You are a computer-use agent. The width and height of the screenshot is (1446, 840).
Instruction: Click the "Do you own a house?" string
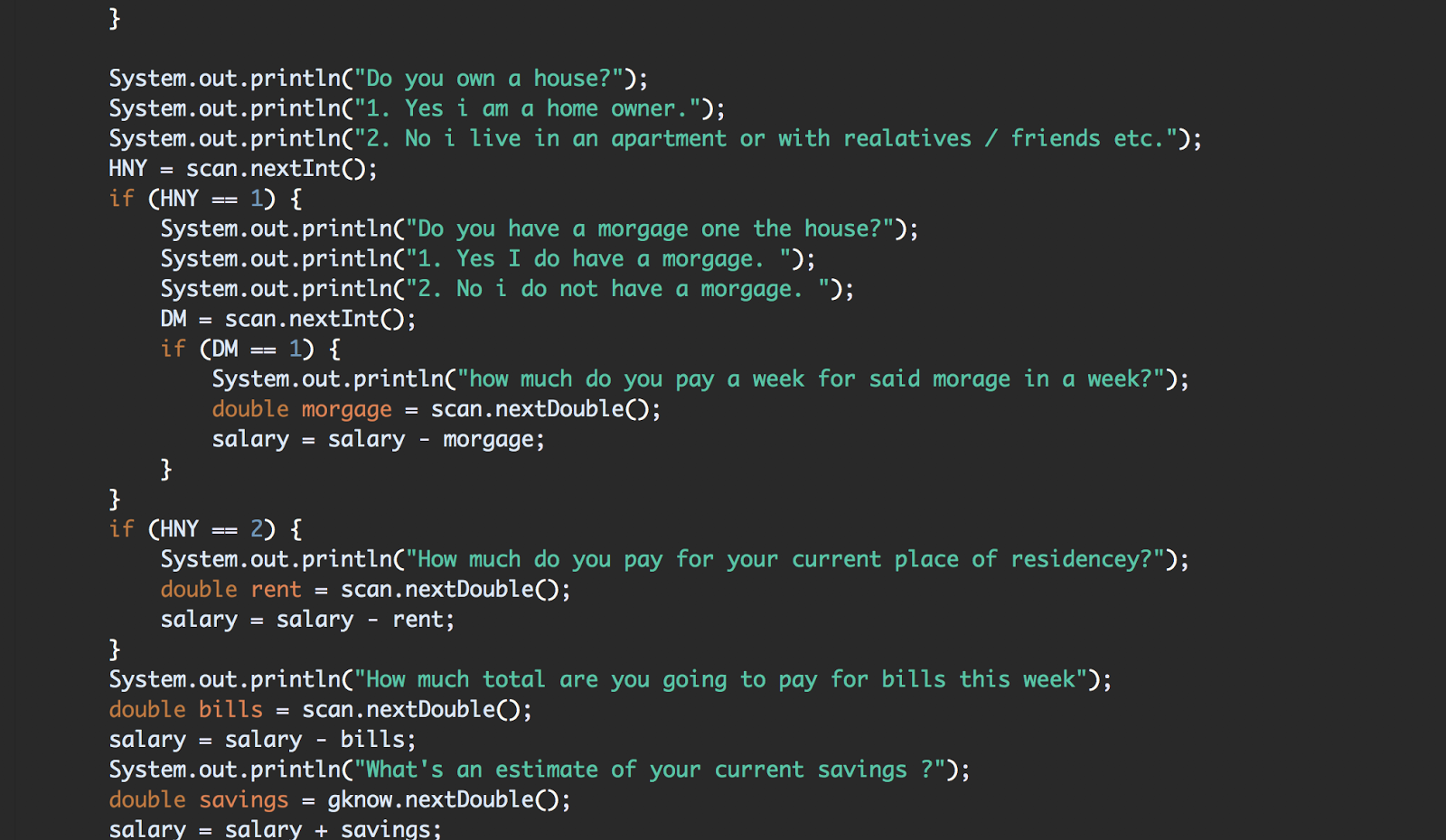coord(489,79)
